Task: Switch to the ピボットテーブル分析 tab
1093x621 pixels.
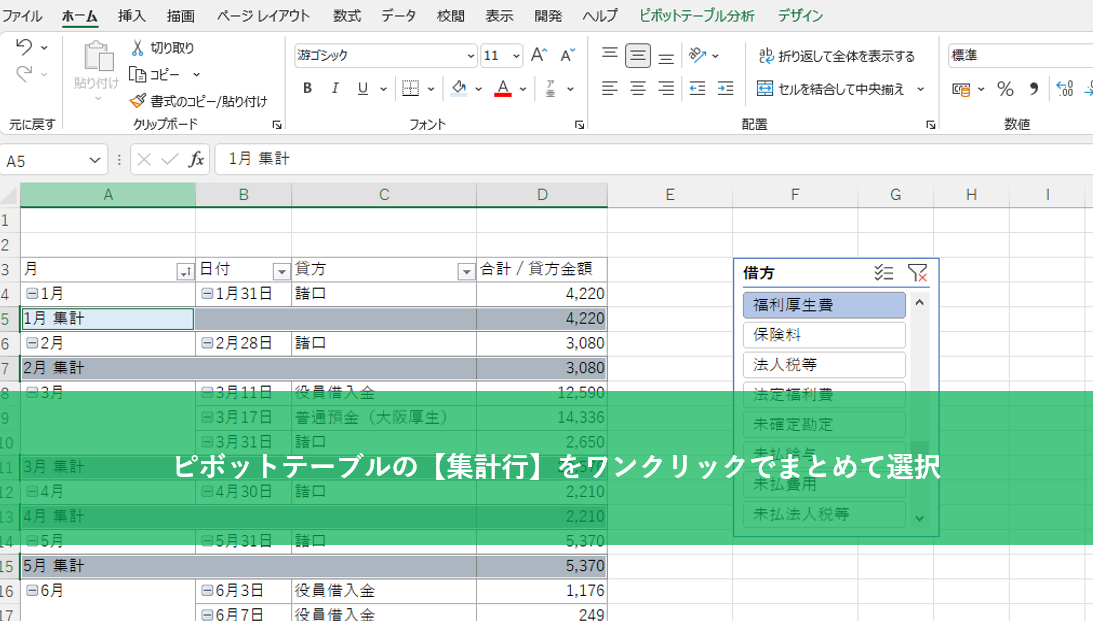Action: pos(697,16)
